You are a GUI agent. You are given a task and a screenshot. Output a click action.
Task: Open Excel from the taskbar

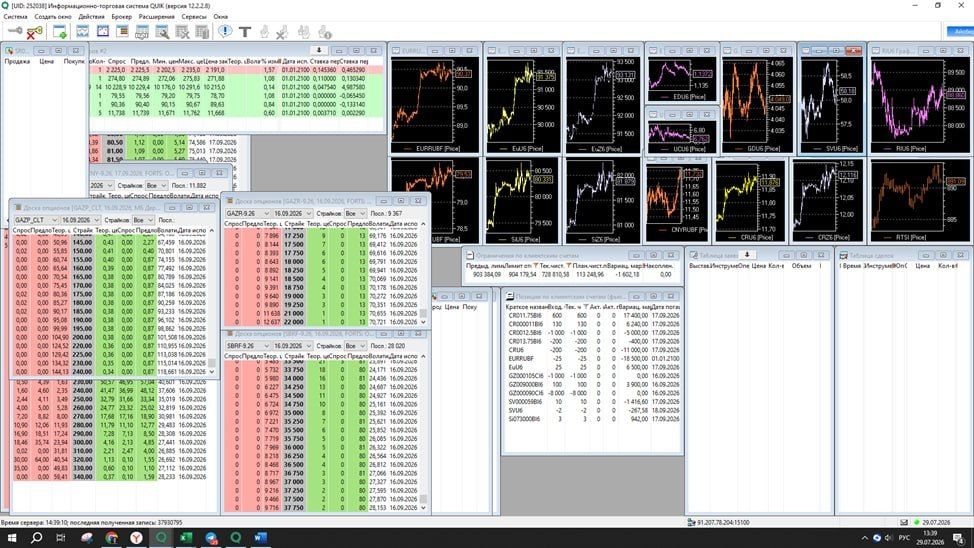click(186, 538)
